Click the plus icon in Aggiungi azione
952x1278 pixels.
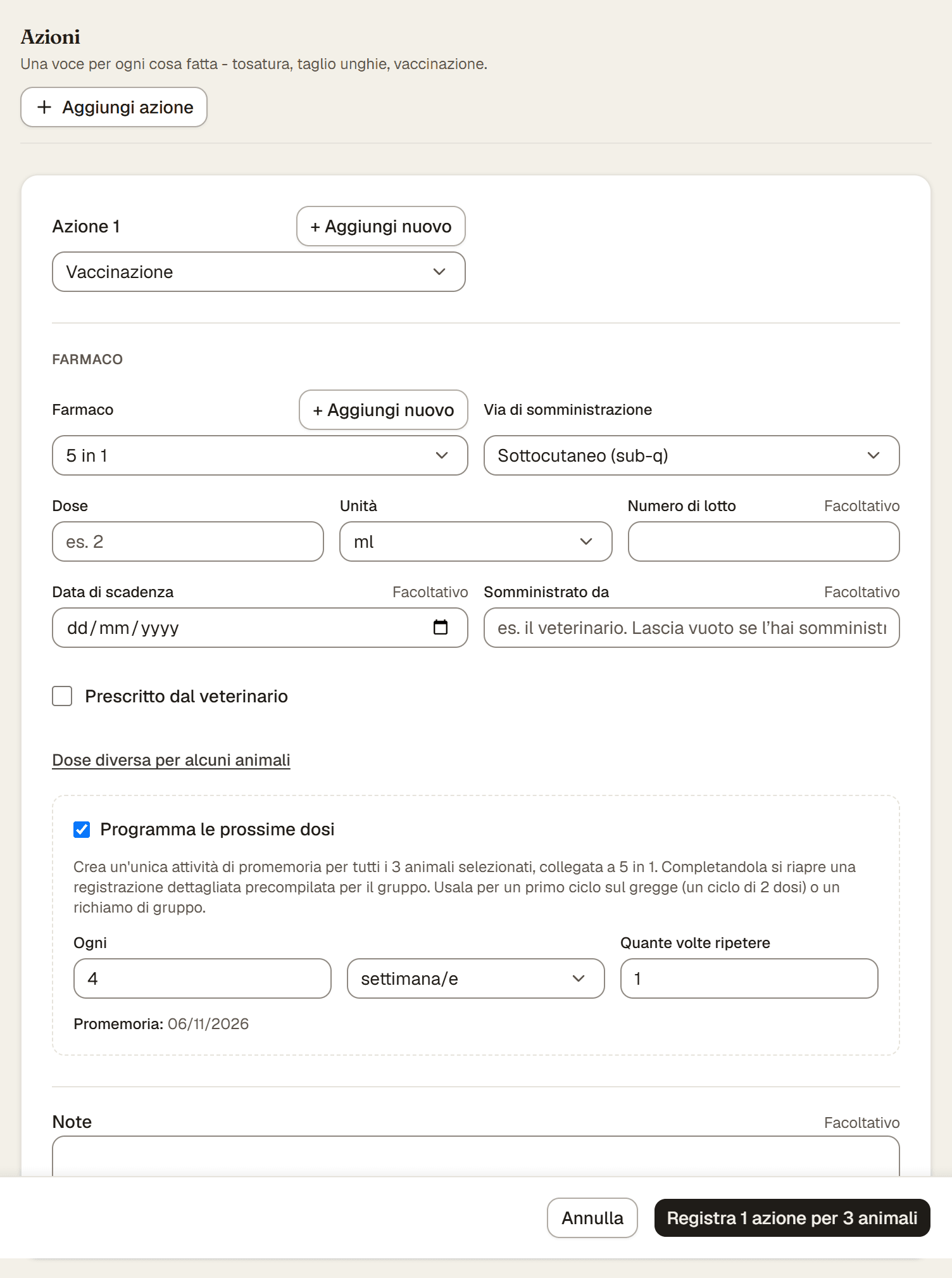tap(44, 107)
